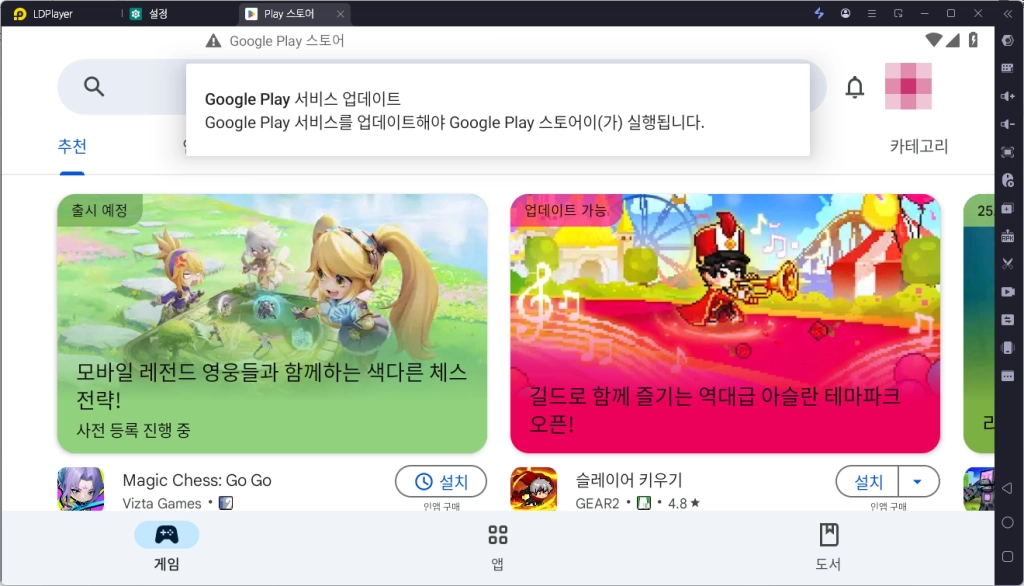Click 설치 pre-register button for Magic Chess

441,482
